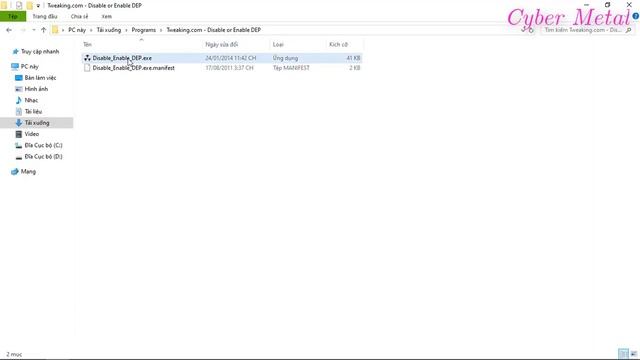Click the Mạng network icon
The width and height of the screenshot is (640, 360).
[15, 171]
